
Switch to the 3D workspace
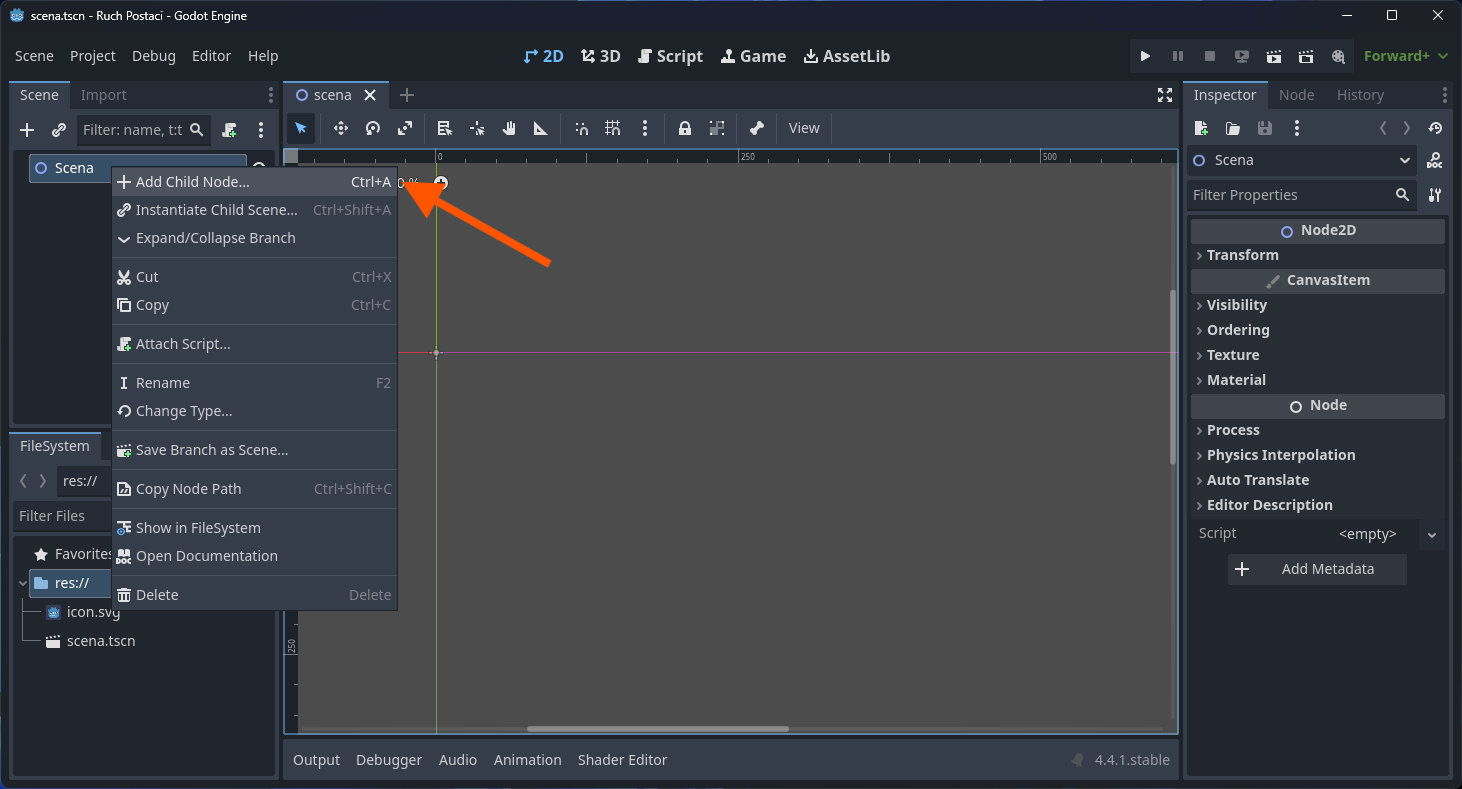[x=601, y=56]
